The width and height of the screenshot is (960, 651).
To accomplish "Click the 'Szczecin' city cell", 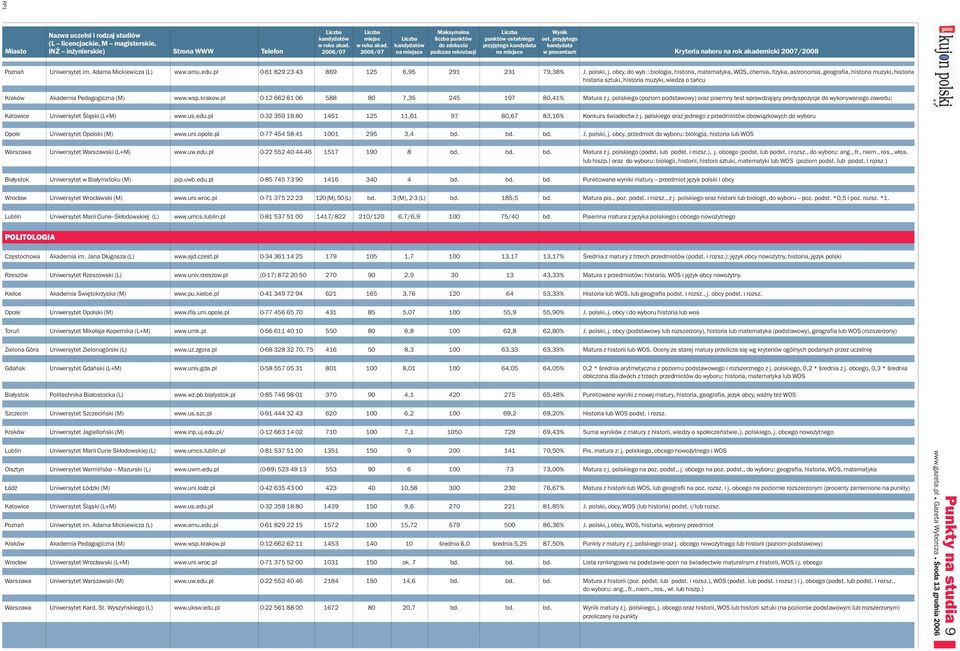I will tap(17, 413).
